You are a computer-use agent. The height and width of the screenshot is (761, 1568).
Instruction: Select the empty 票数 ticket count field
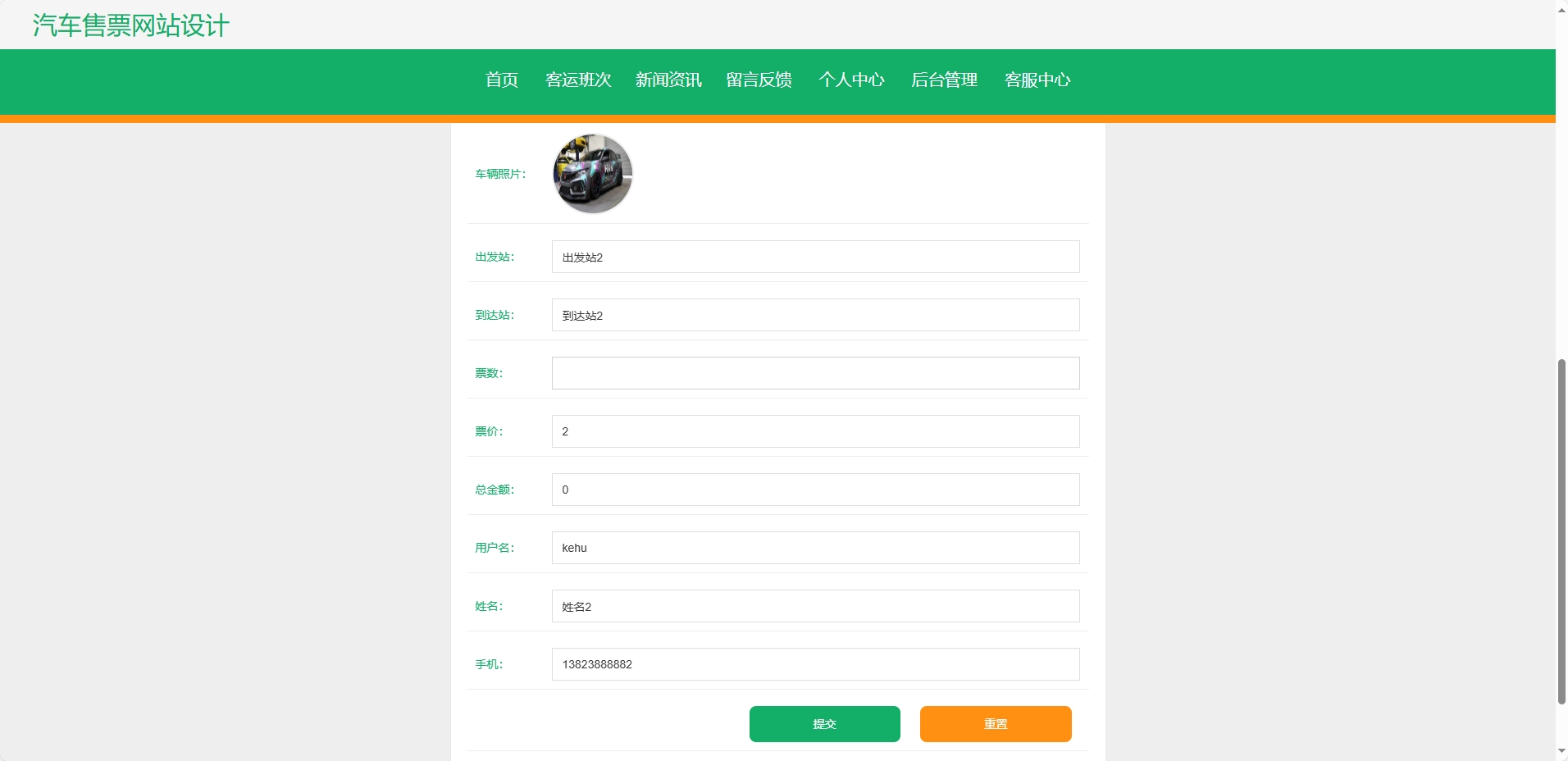815,373
